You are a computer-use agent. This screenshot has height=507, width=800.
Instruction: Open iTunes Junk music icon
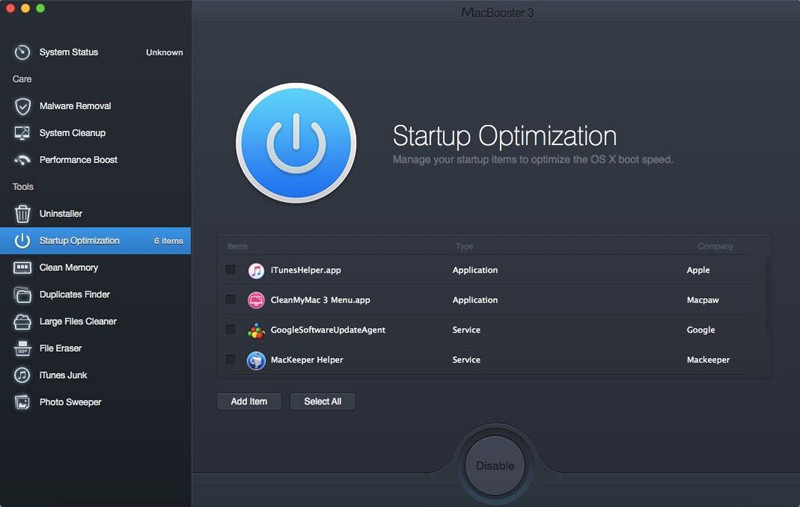click(22, 376)
